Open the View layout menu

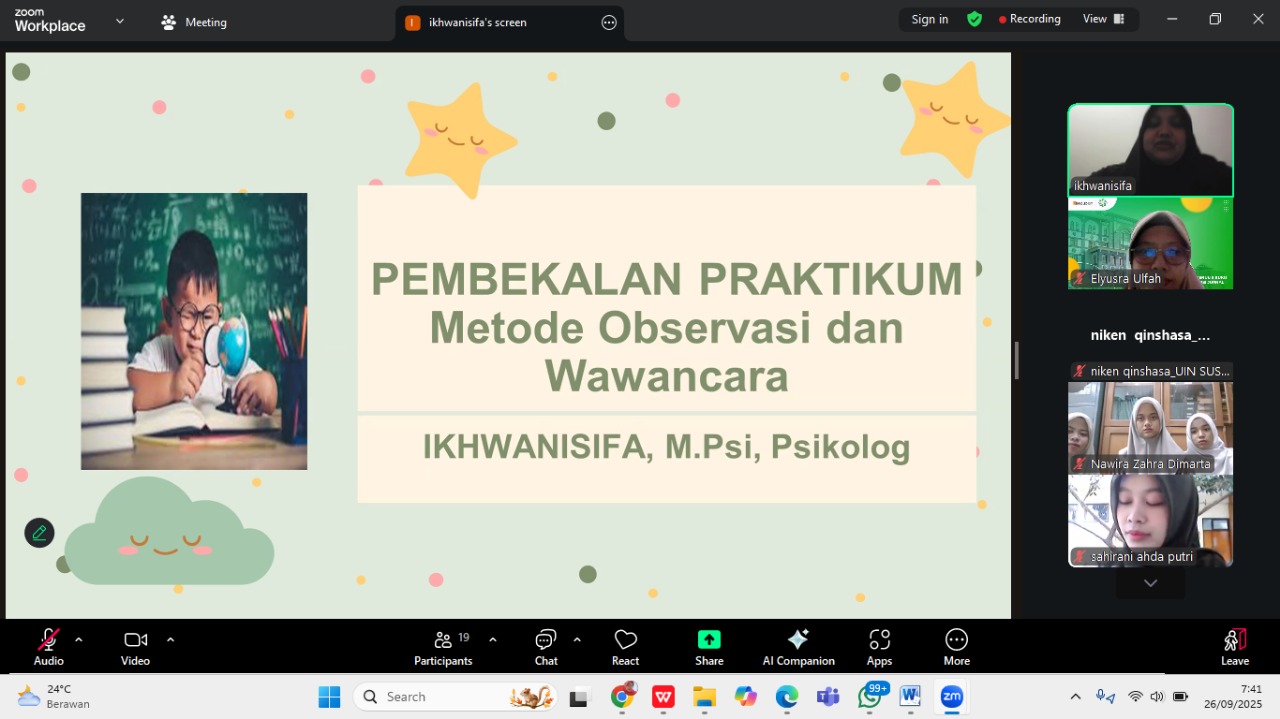coord(1103,19)
